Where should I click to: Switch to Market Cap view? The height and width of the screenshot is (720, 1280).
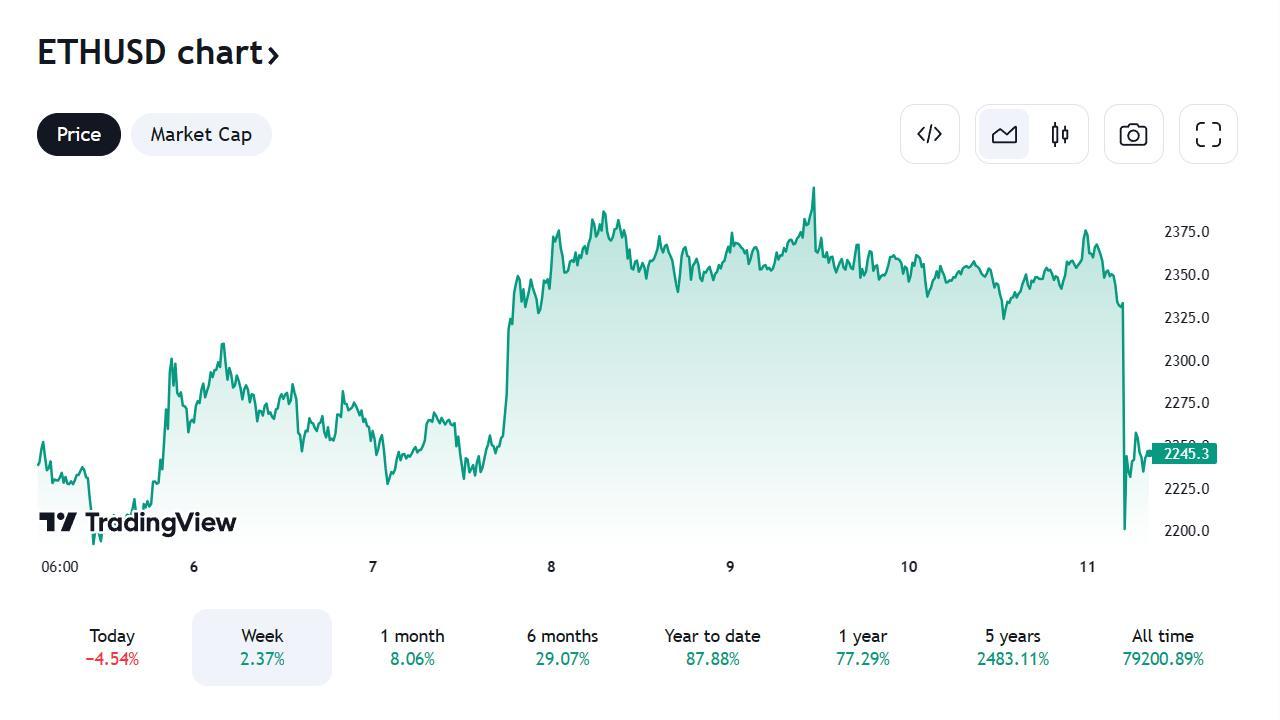click(x=201, y=134)
